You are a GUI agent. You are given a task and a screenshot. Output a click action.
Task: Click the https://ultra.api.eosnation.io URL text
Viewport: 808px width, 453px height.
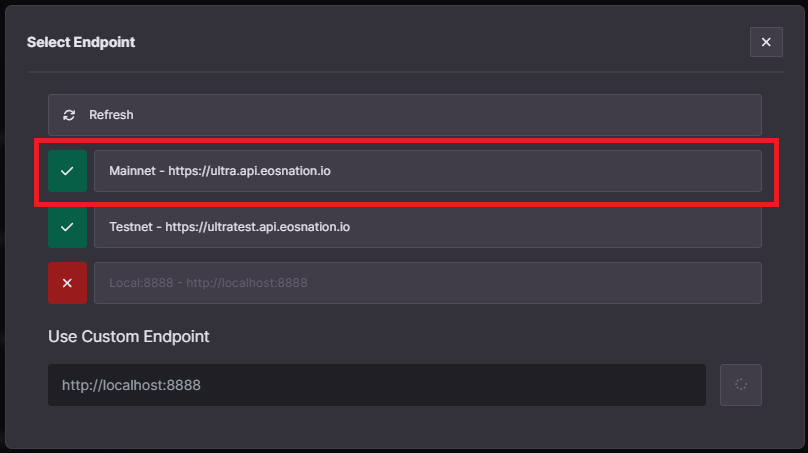(249, 171)
